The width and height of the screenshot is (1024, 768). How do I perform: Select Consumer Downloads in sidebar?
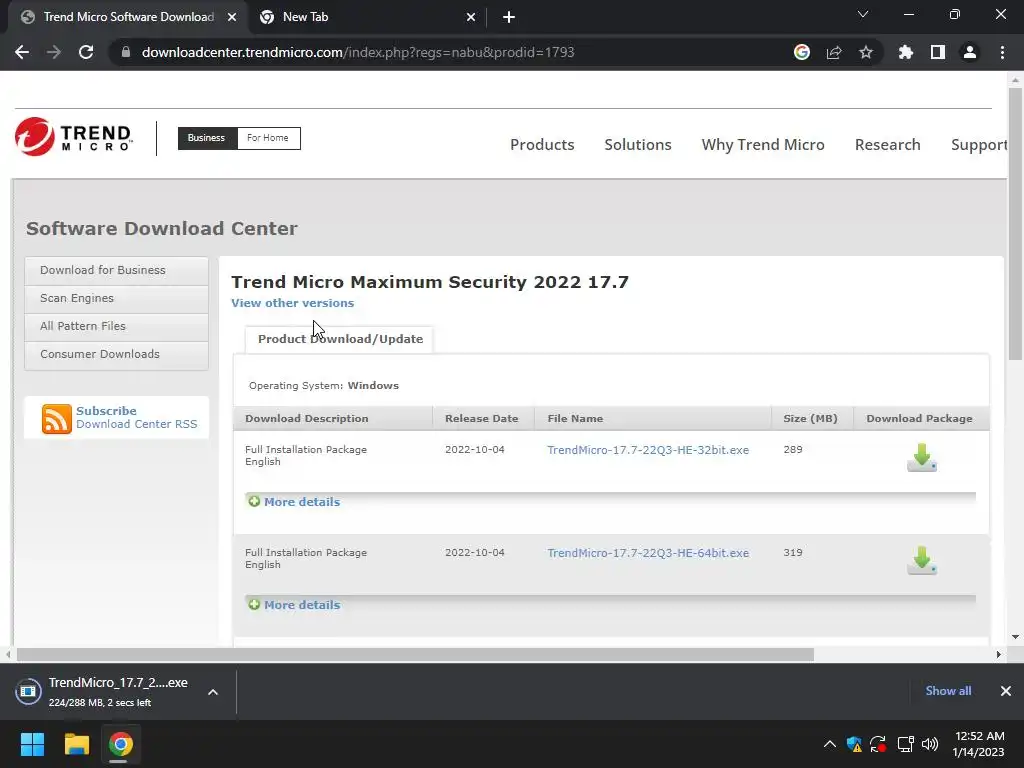tap(116, 355)
